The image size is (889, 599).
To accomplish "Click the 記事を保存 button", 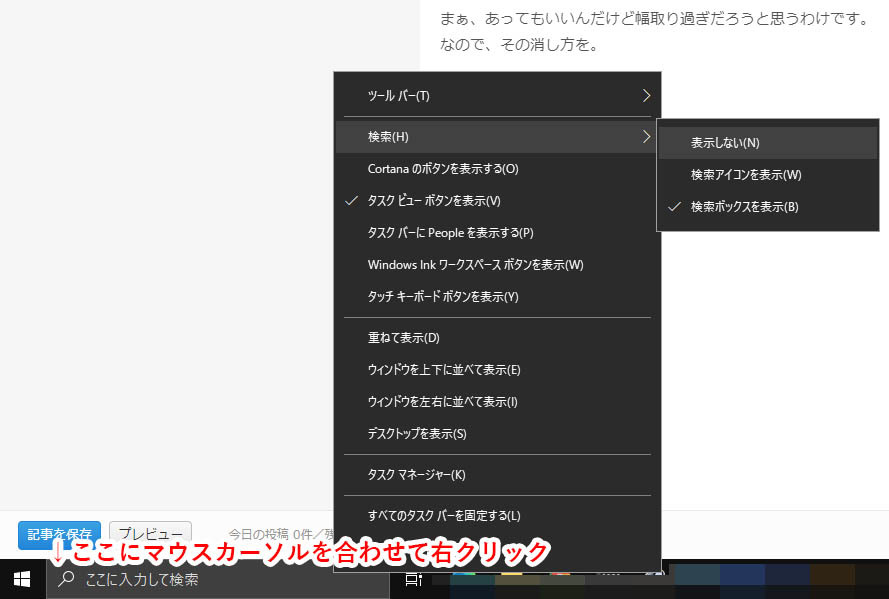I will (60, 534).
